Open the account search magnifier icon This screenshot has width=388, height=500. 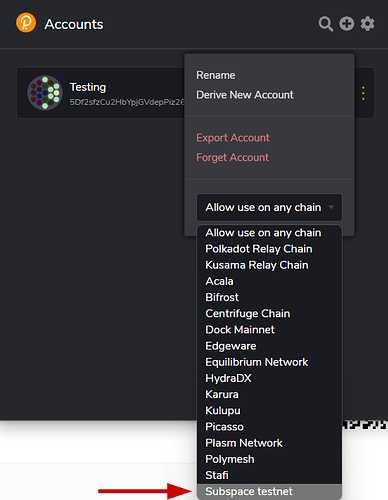click(326, 24)
